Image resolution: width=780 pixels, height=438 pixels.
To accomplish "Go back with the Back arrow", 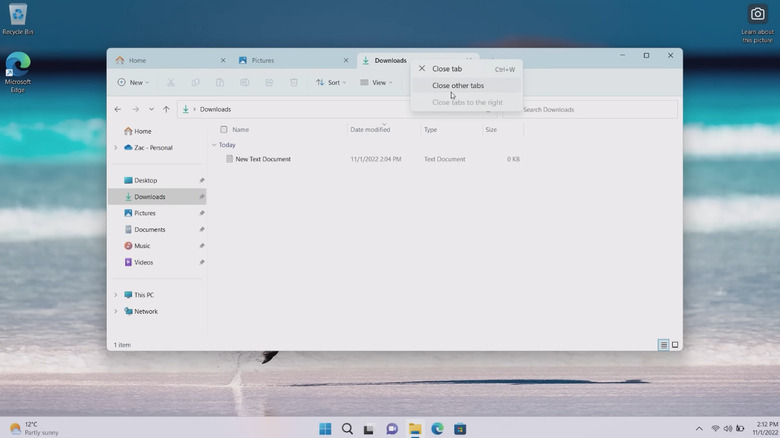I will tap(118, 109).
